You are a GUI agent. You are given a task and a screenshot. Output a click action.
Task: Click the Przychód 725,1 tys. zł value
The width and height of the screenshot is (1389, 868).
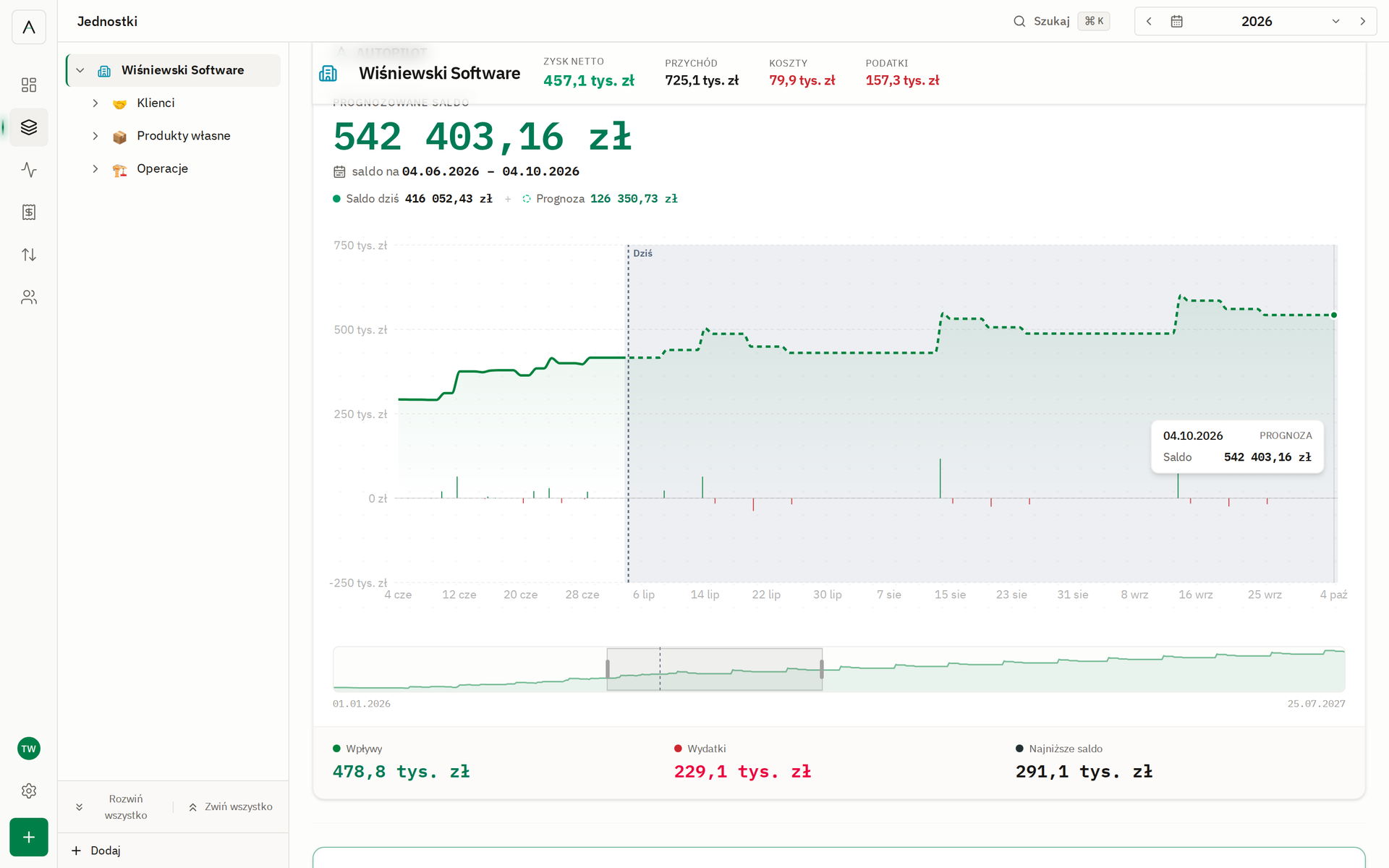click(x=702, y=80)
